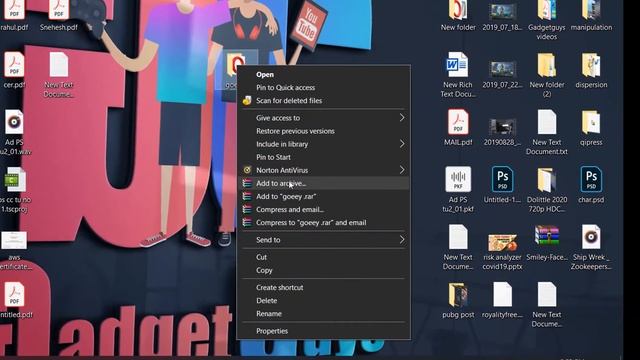This screenshot has width=640, height=360.
Task: Select the cer.pdf file icon
Action: 14,65
